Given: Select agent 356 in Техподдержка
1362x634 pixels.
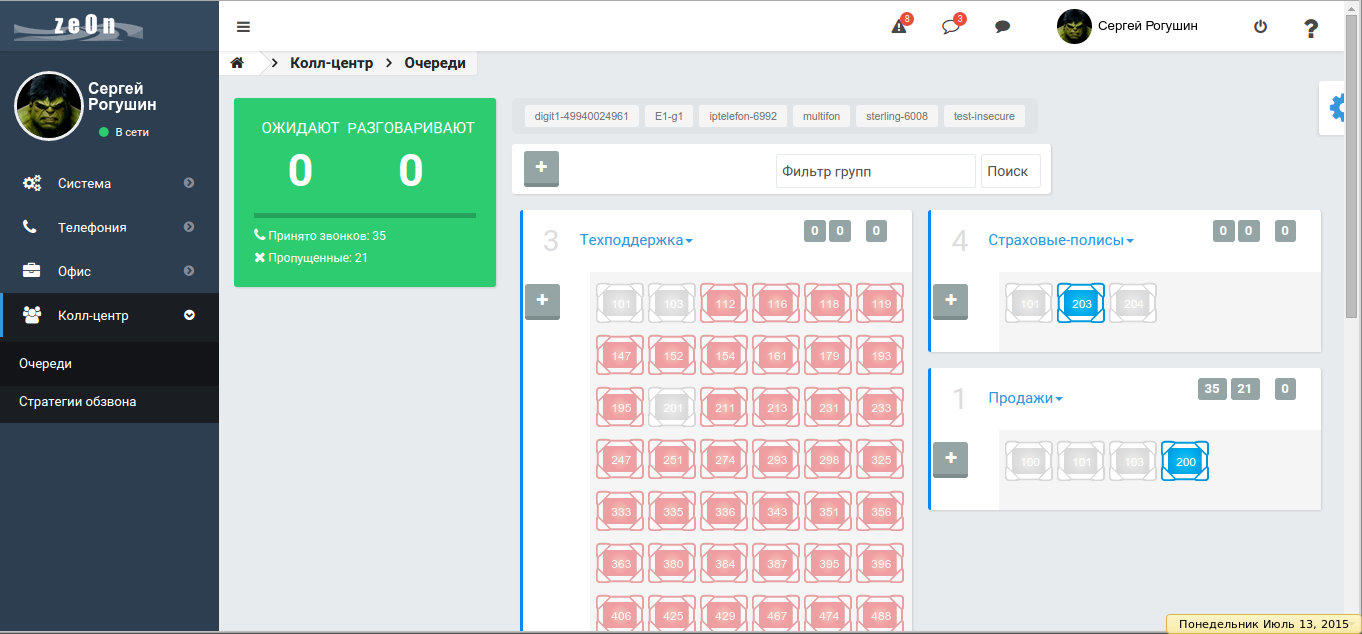Looking at the screenshot, I should pyautogui.click(x=881, y=511).
